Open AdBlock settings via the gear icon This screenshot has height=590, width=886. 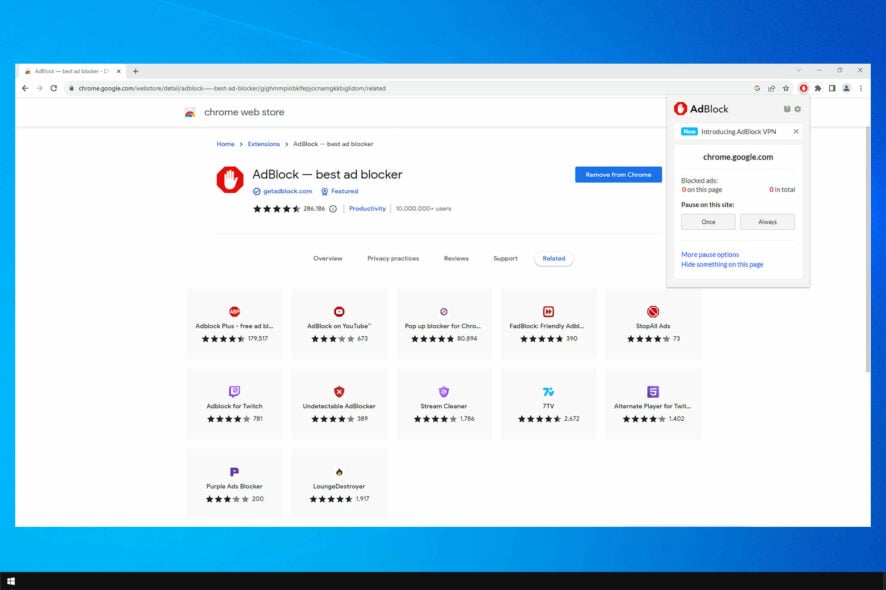[798, 109]
